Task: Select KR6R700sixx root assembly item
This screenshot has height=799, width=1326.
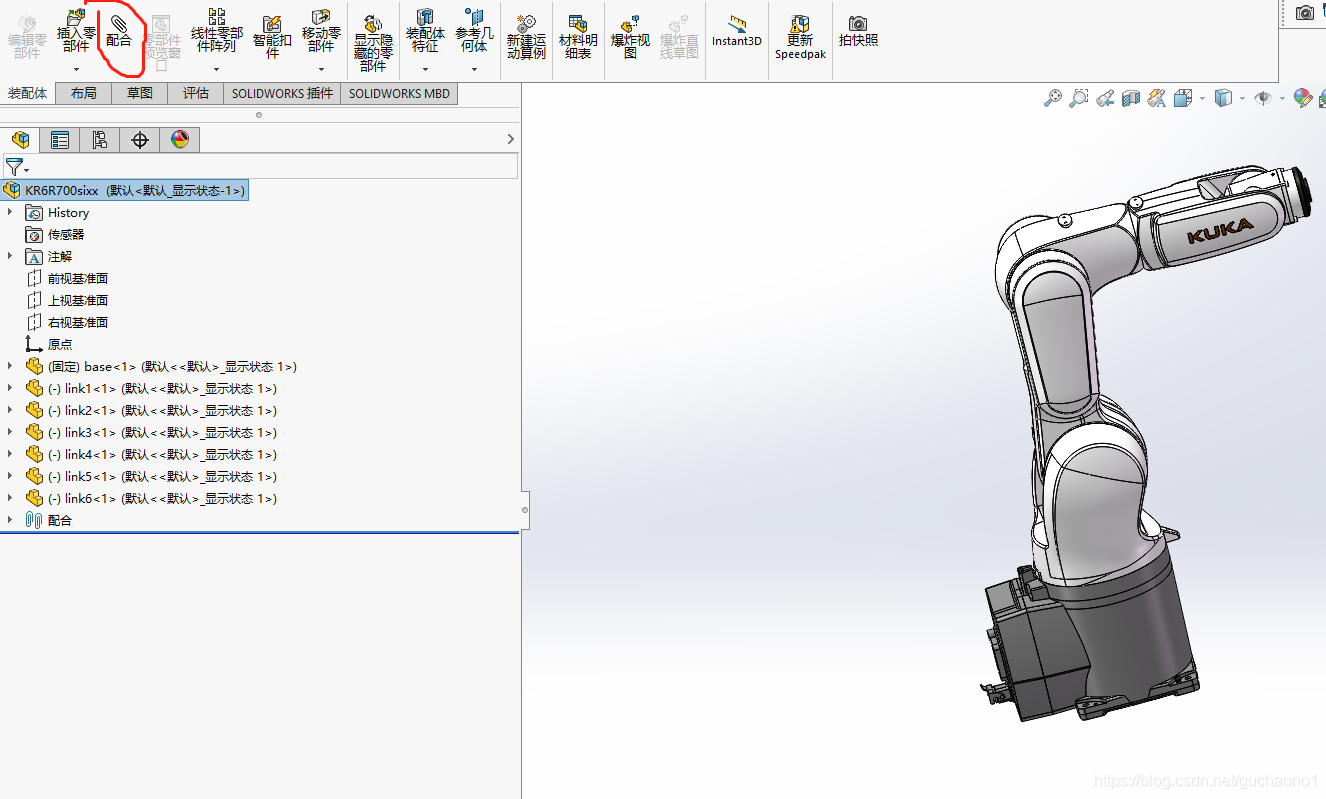Action: pyautogui.click(x=125, y=190)
